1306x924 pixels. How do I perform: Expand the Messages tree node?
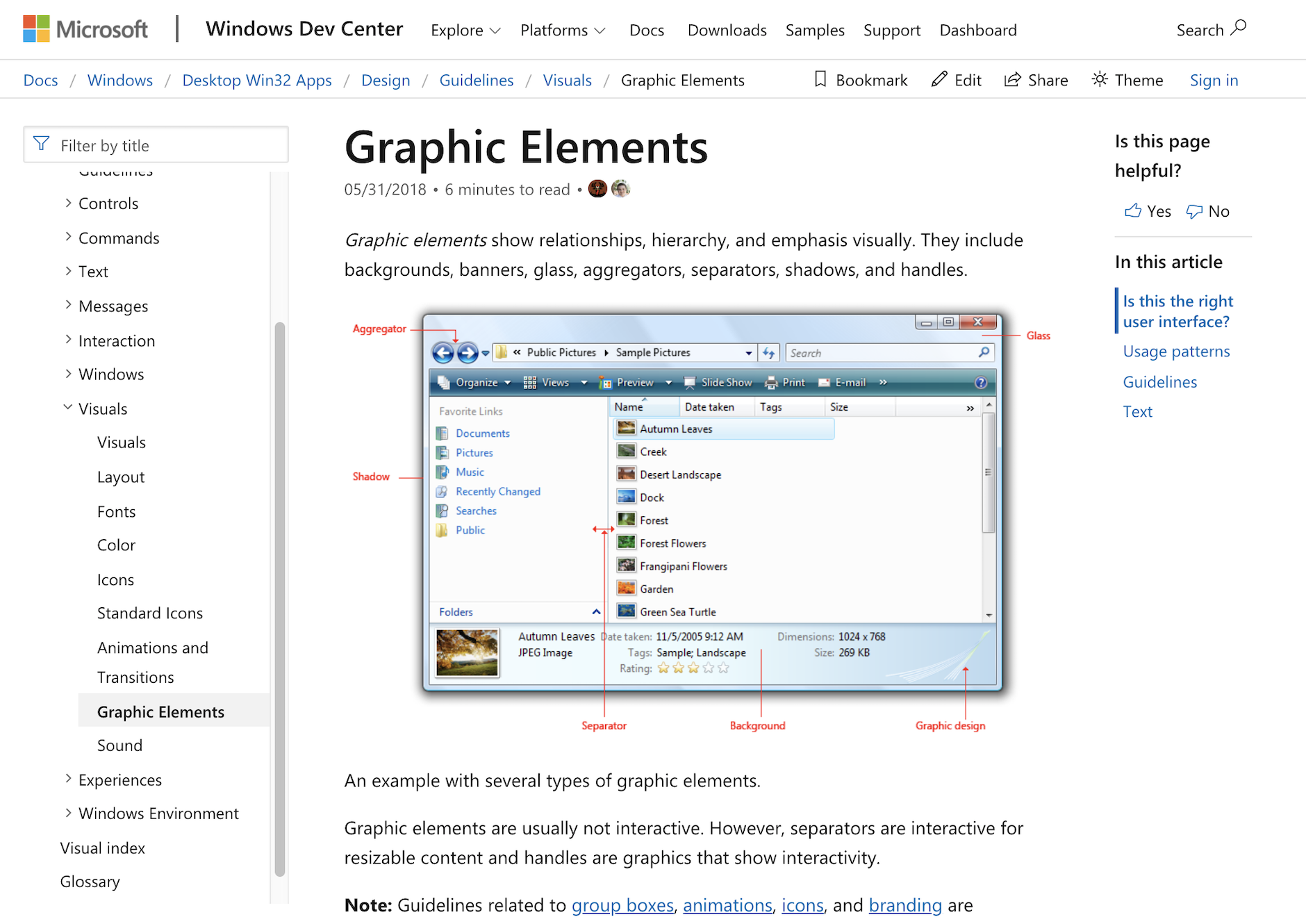(x=68, y=305)
